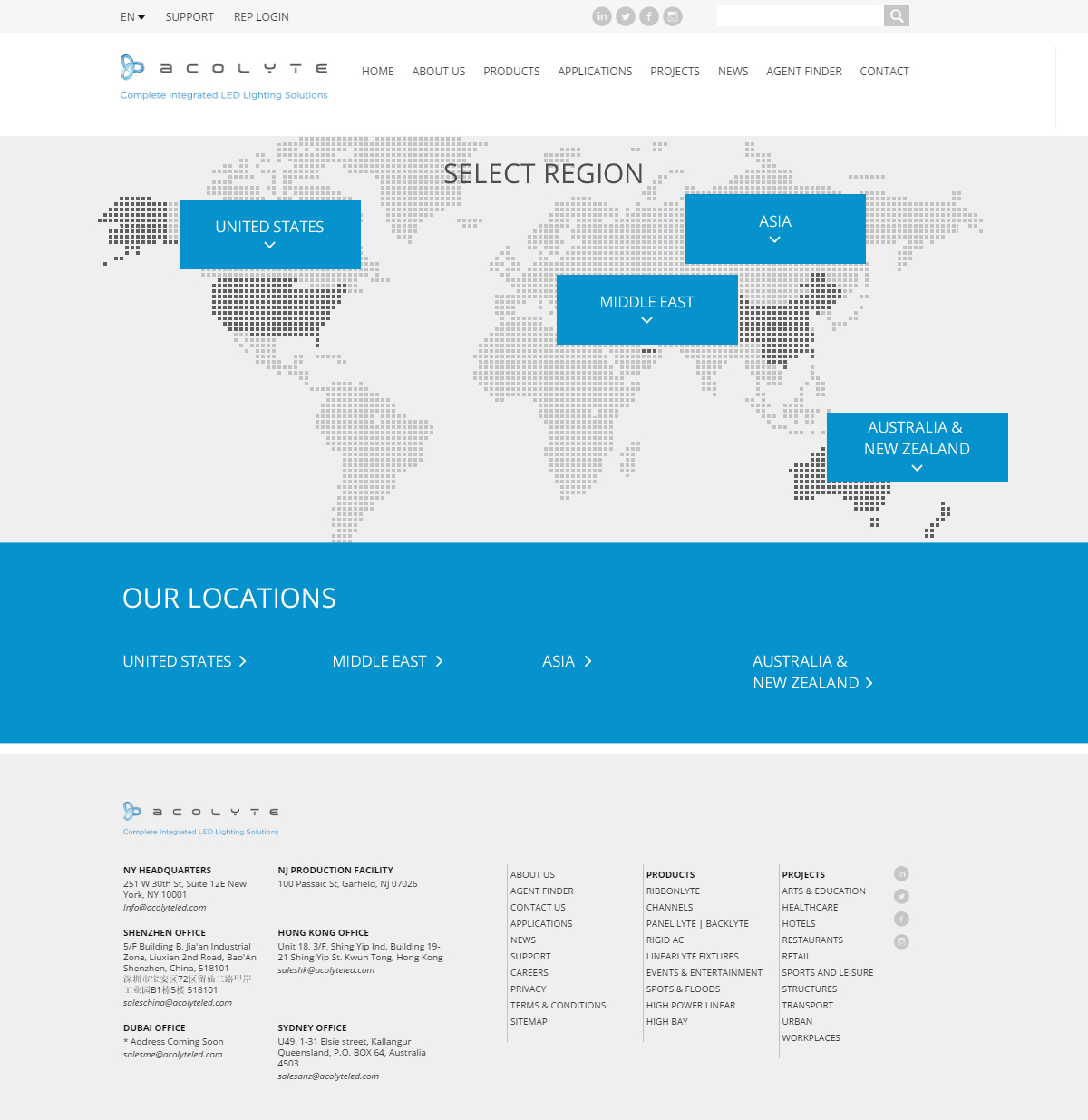
Task: Open footer Instagram icon
Action: pos(901,941)
